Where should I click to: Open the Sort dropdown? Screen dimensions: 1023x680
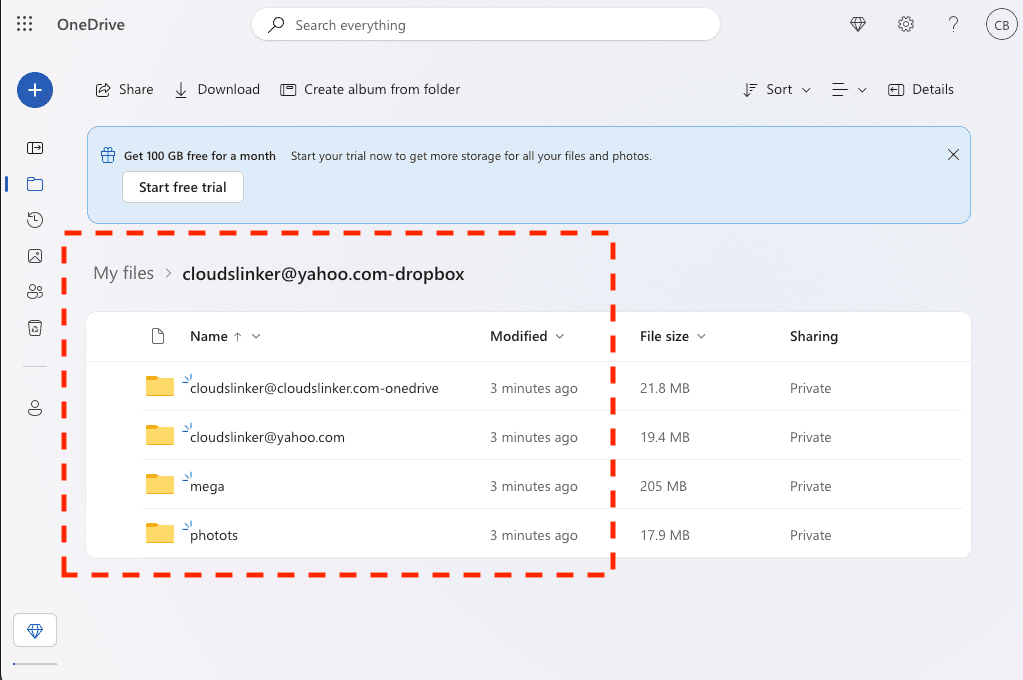(x=777, y=89)
